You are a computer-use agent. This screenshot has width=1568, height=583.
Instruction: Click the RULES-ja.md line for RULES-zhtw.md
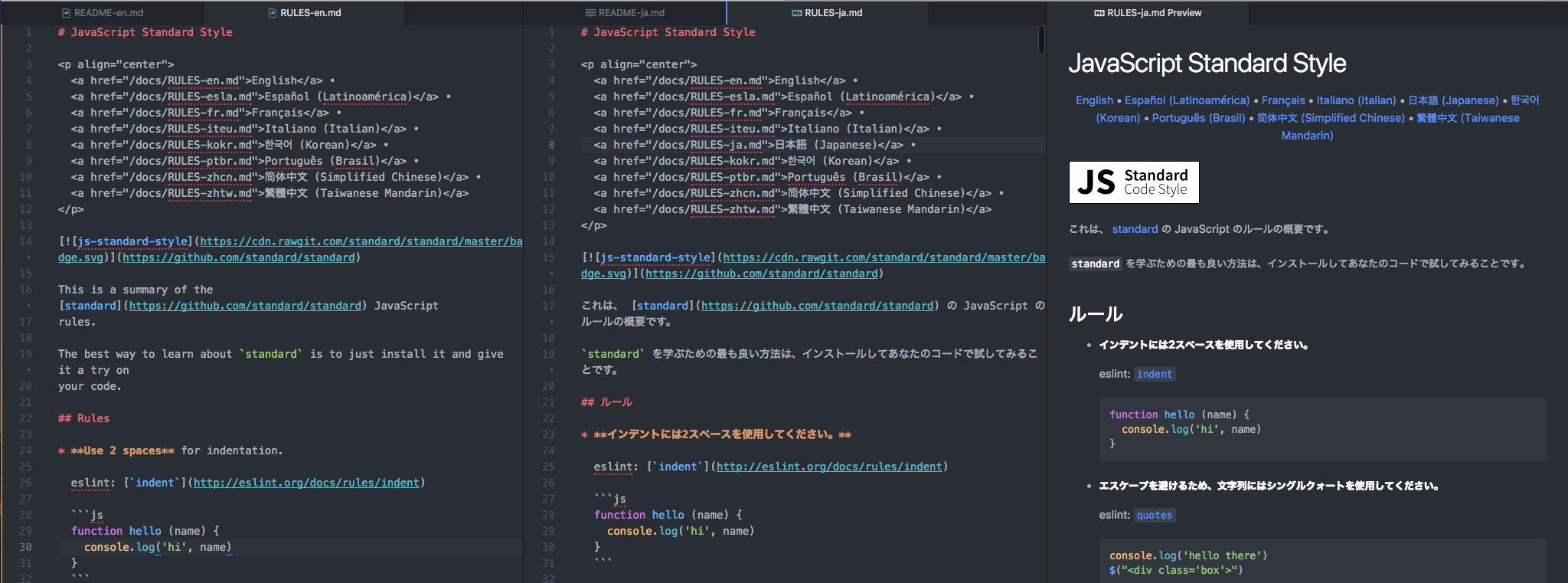[792, 209]
